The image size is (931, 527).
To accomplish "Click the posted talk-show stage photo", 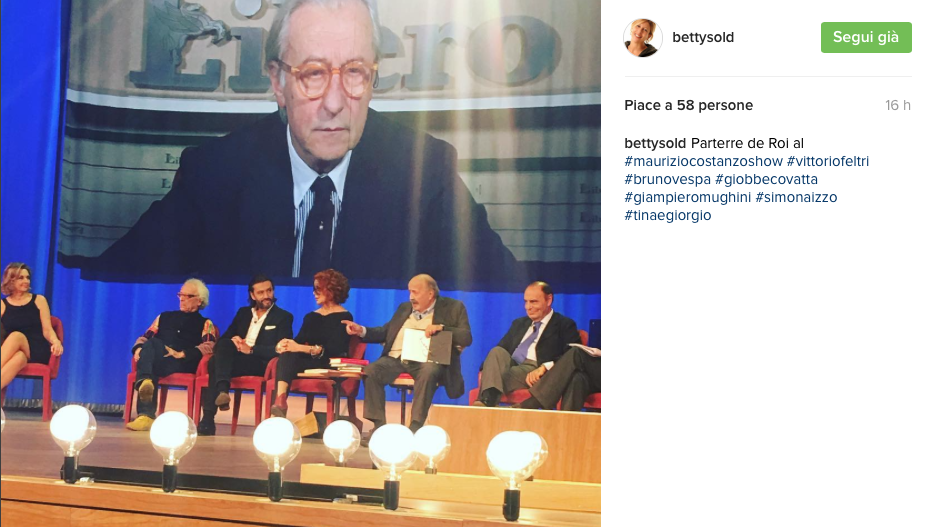I will coord(300,264).
